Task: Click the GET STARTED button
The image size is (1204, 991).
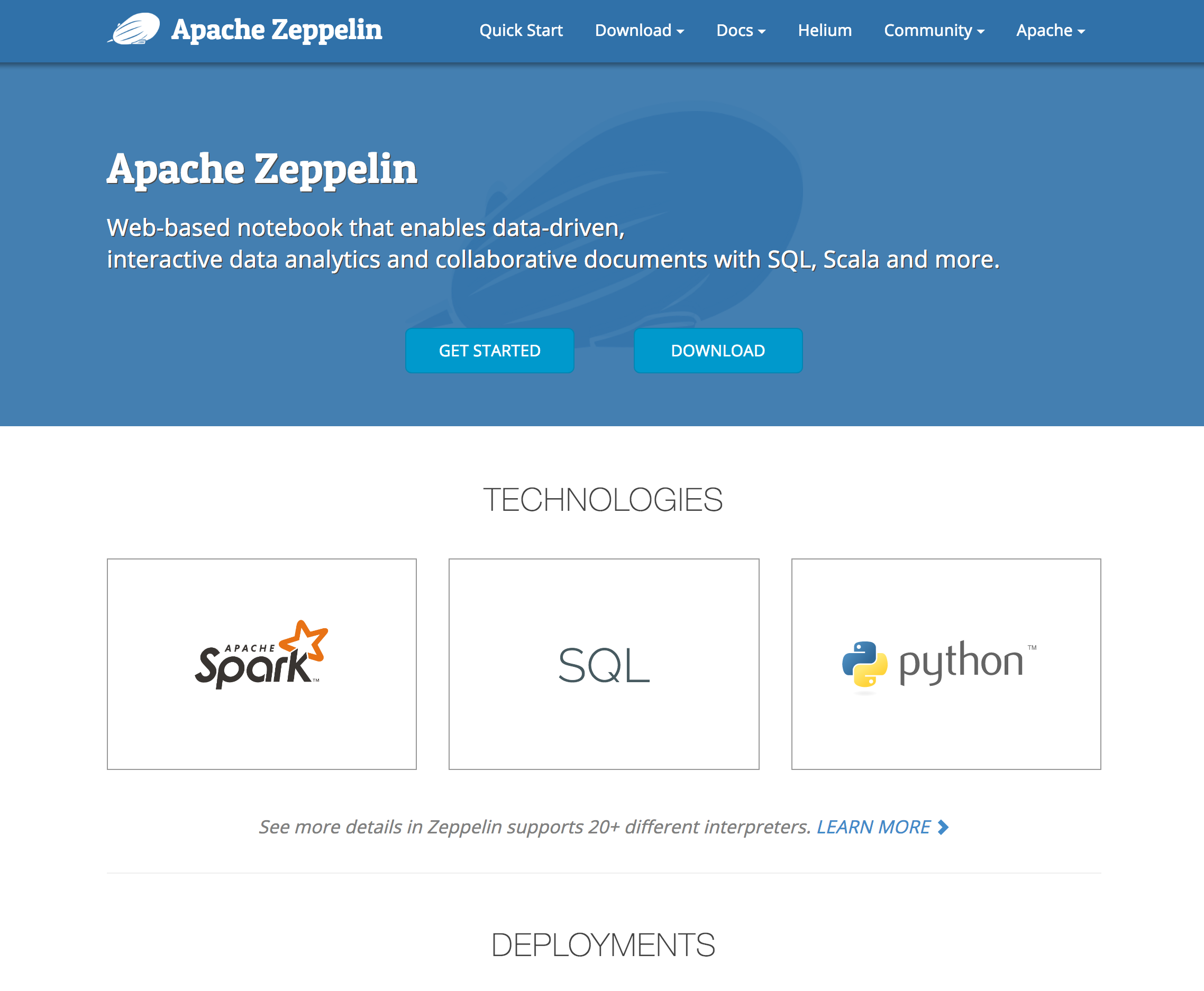Action: click(x=489, y=351)
